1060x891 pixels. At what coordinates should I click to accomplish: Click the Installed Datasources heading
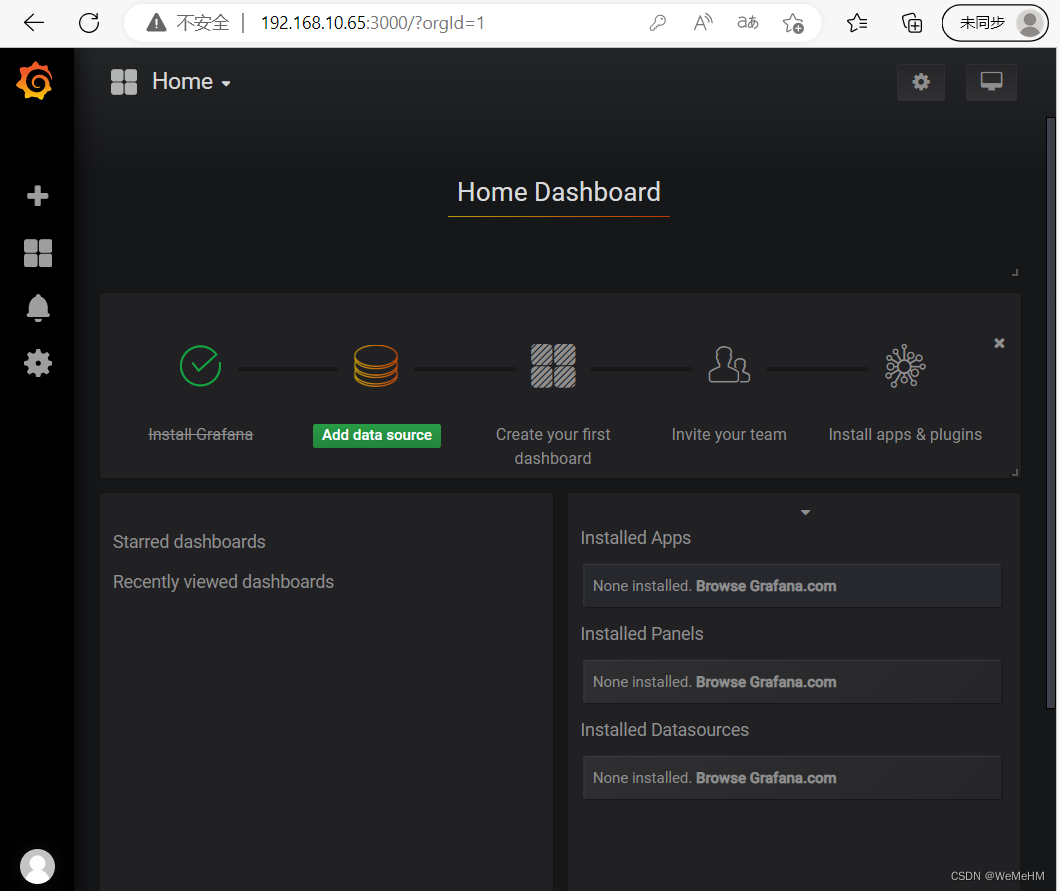tap(665, 730)
